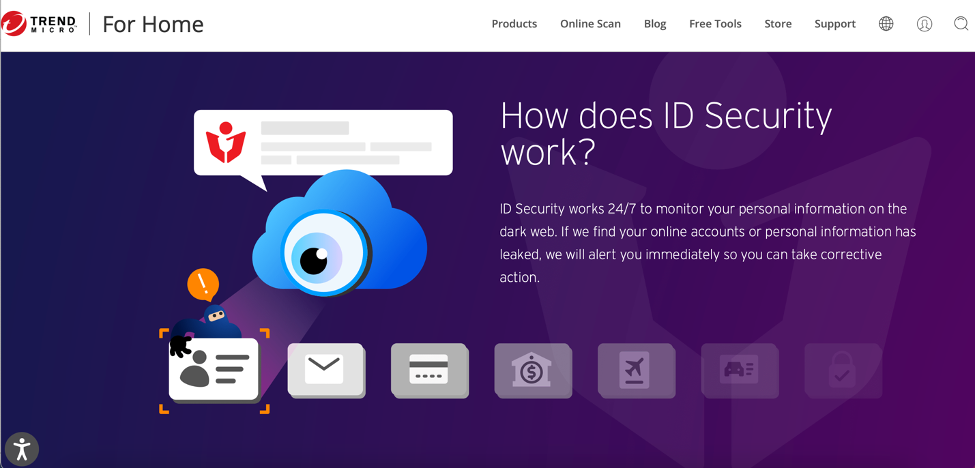This screenshot has width=977, height=468.
Task: Select the ID card personal info icon
Action: (x=214, y=370)
